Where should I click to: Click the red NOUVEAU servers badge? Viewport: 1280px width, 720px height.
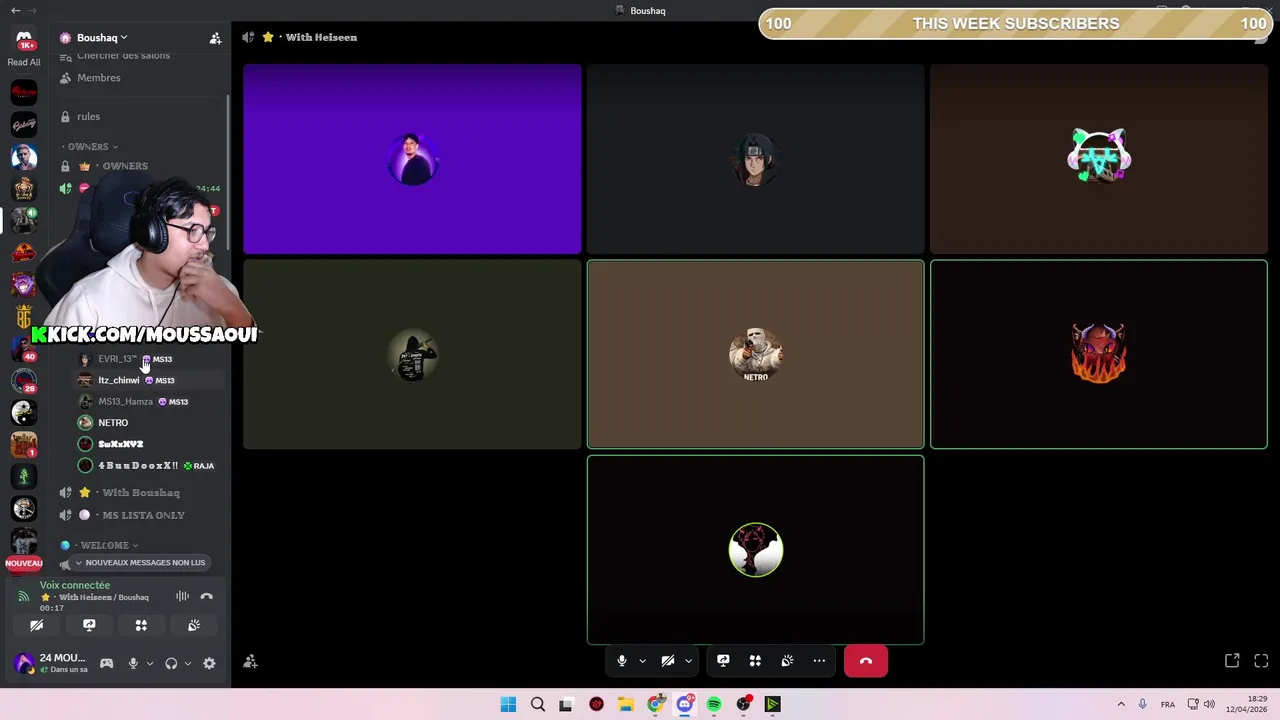(x=24, y=563)
